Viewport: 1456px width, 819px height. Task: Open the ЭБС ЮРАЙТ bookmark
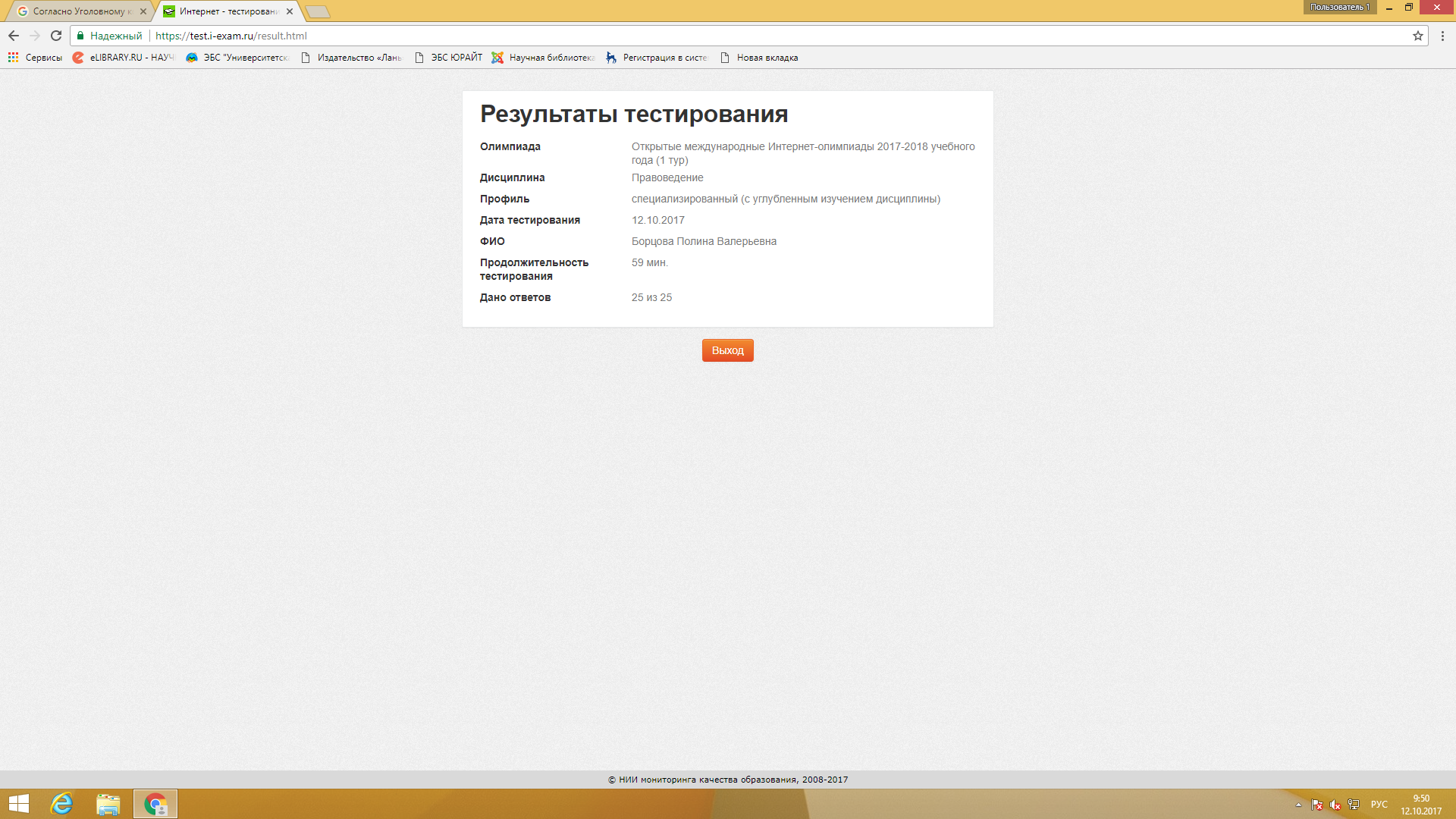449,58
